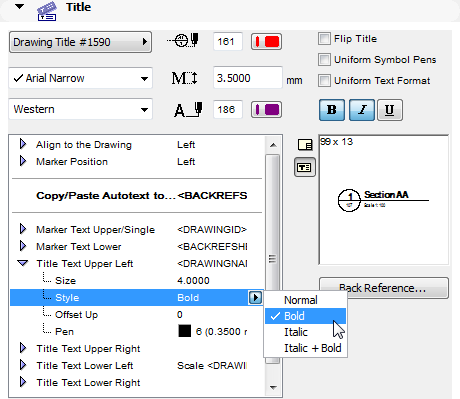Viewport: 460px width, 399px height.
Task: Toggle the Bold text style button
Action: 332,110
